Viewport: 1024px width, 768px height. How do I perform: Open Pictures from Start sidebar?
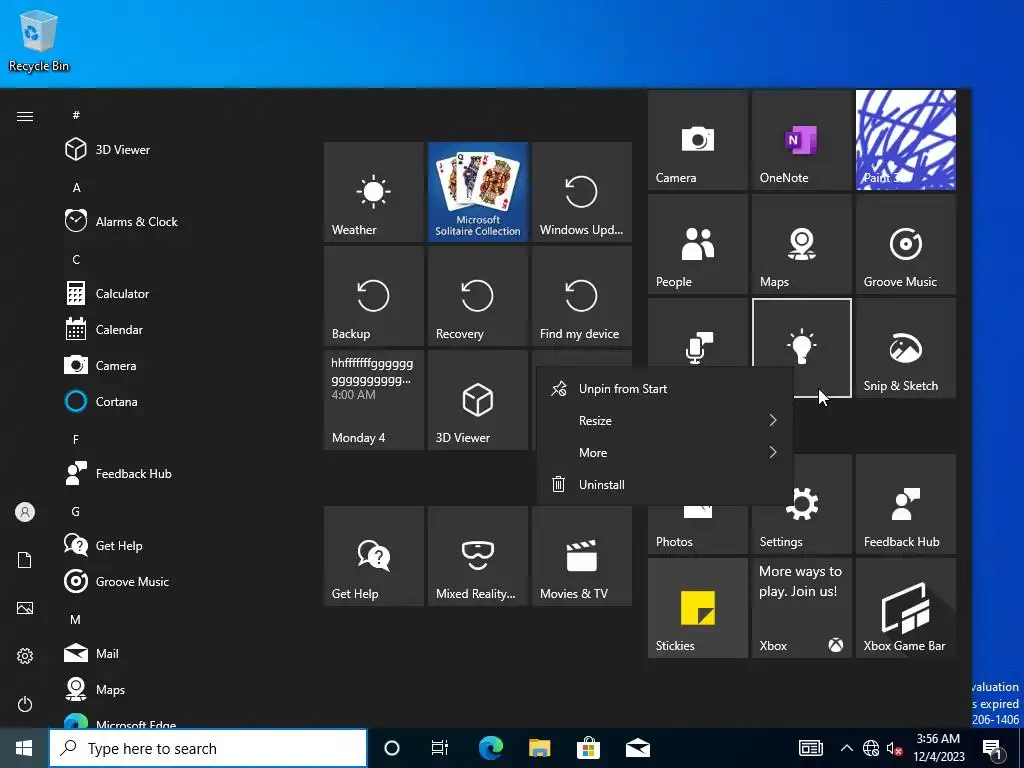click(25, 608)
